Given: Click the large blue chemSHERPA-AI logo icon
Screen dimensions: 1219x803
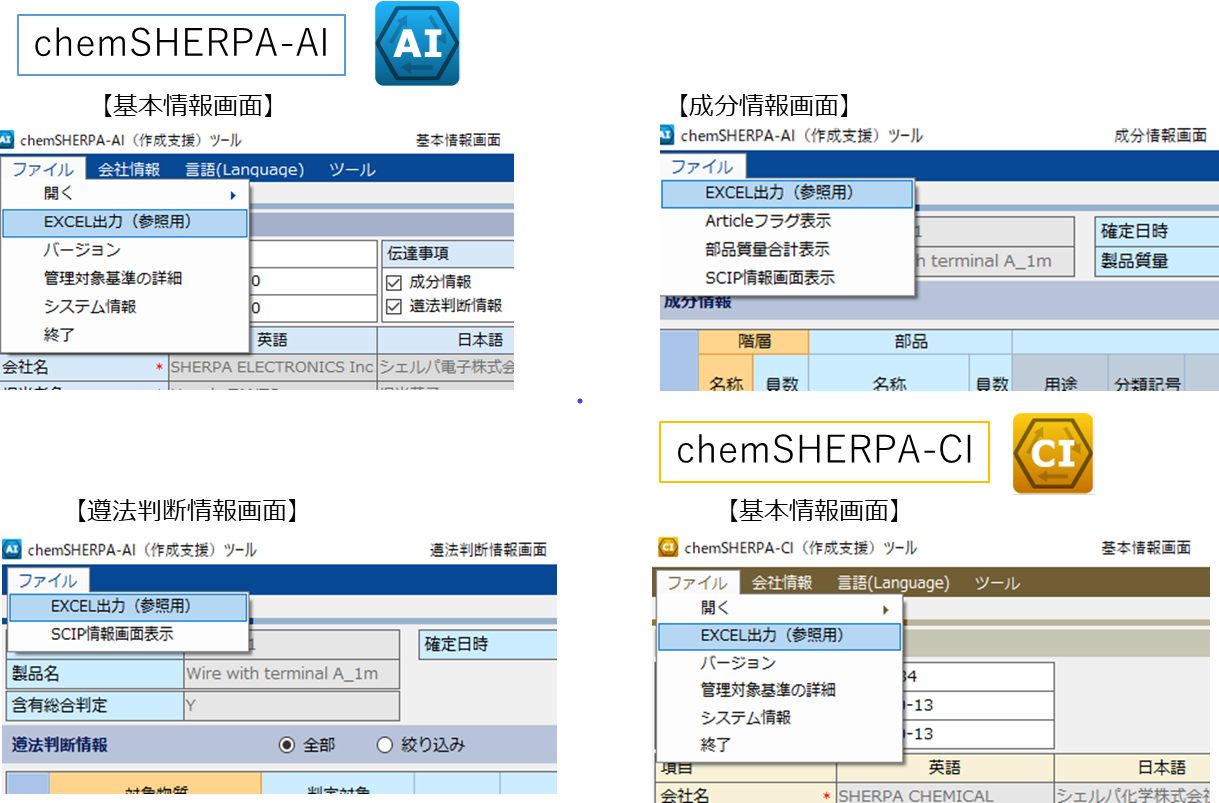Looking at the screenshot, I should point(417,43).
